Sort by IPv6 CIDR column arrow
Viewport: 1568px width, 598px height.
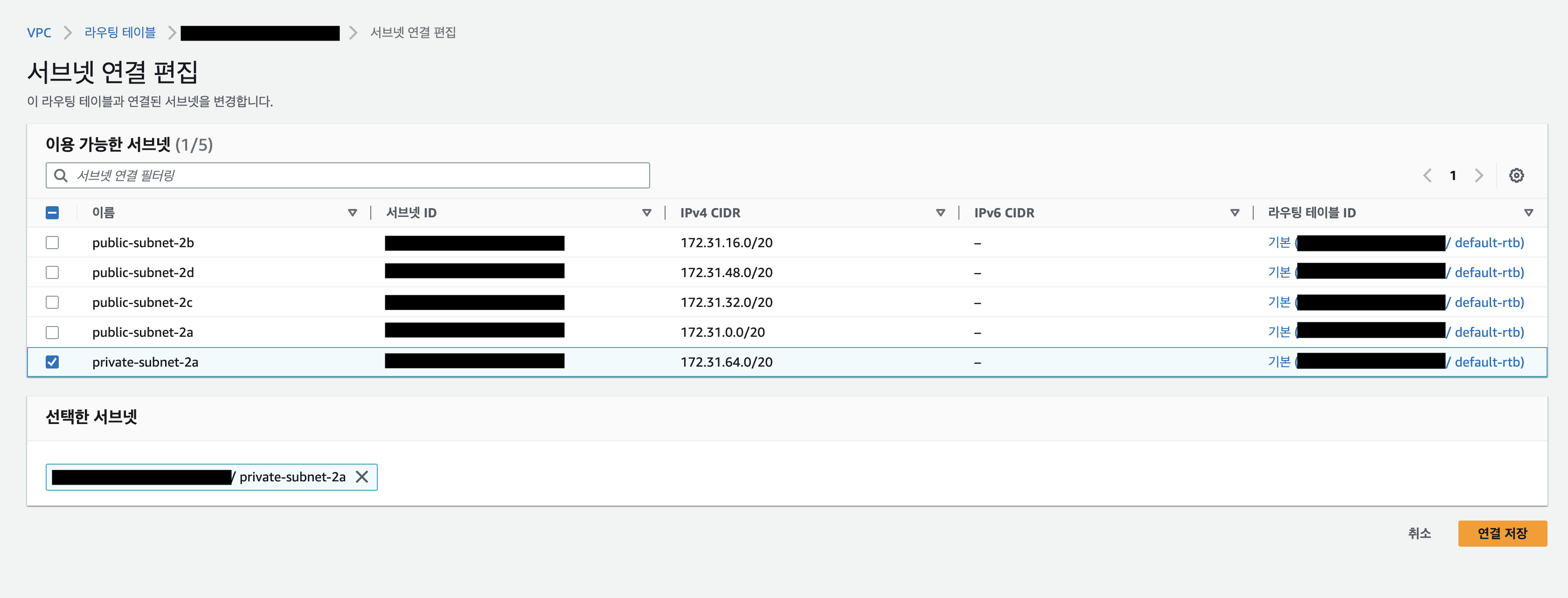(1235, 213)
